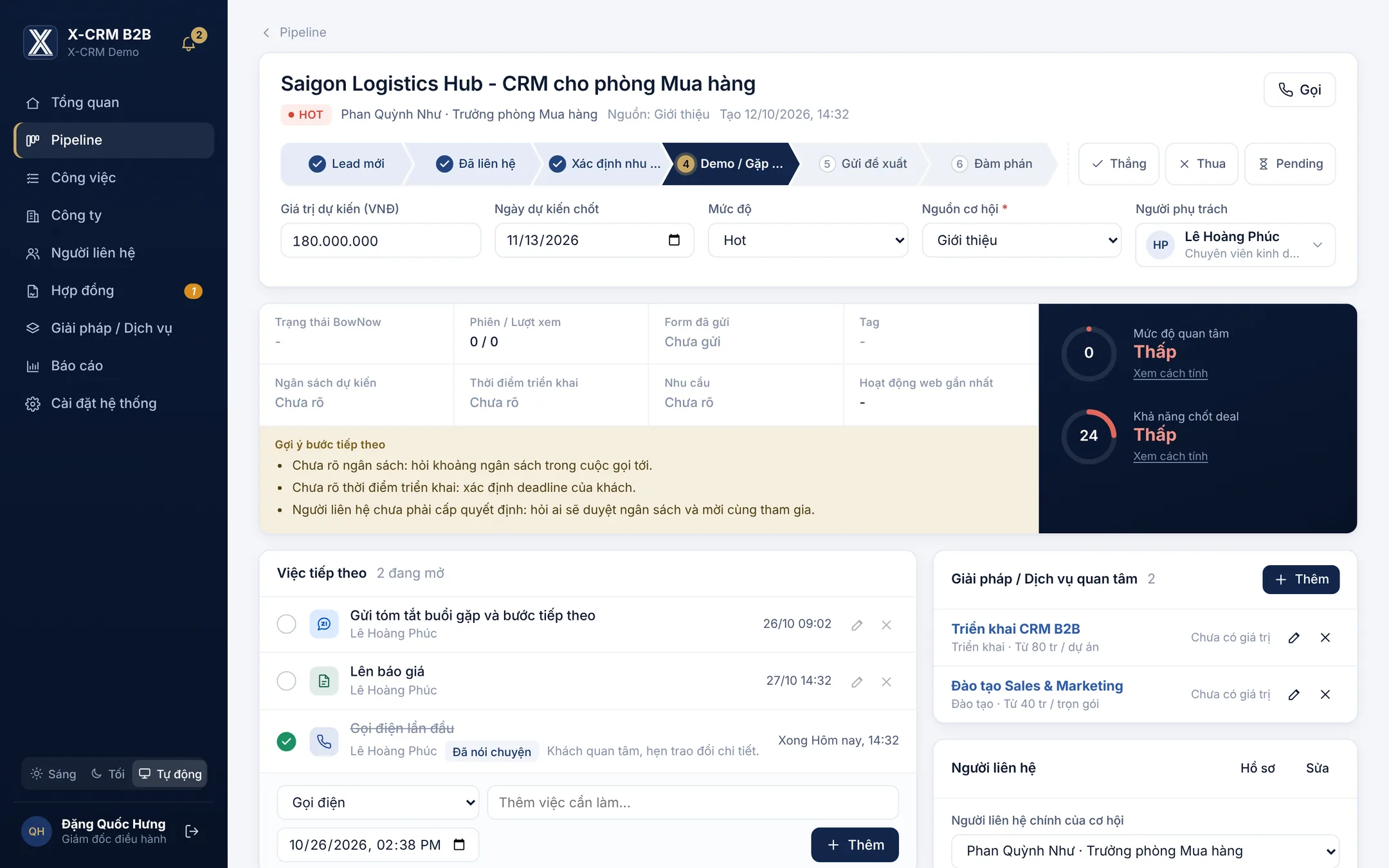Check off the 'Lên báo giá' task circle
The image size is (1389, 868).
[x=286, y=680]
